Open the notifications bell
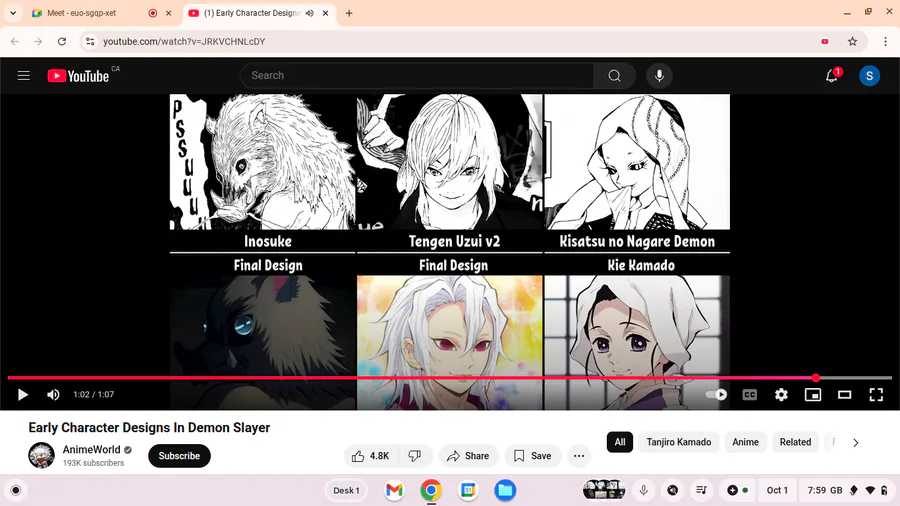 [832, 76]
